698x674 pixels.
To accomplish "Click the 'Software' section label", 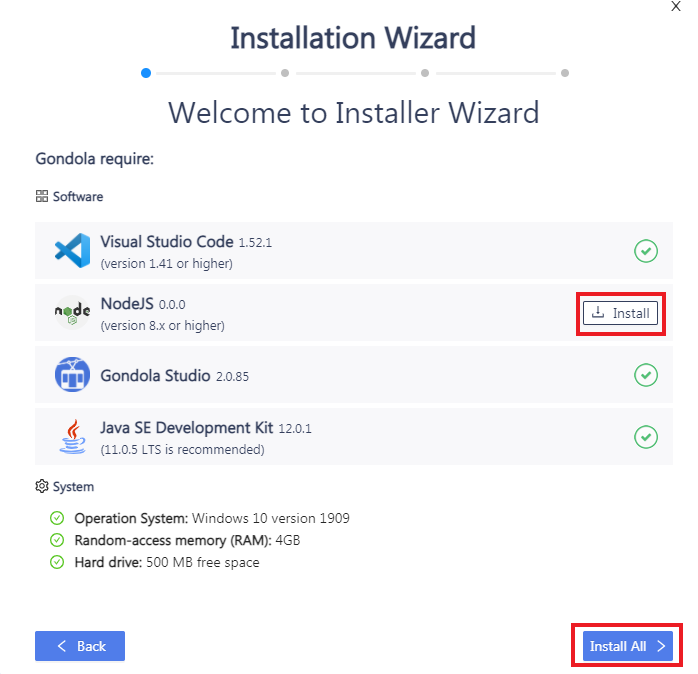I will pyautogui.click(x=78, y=197).
